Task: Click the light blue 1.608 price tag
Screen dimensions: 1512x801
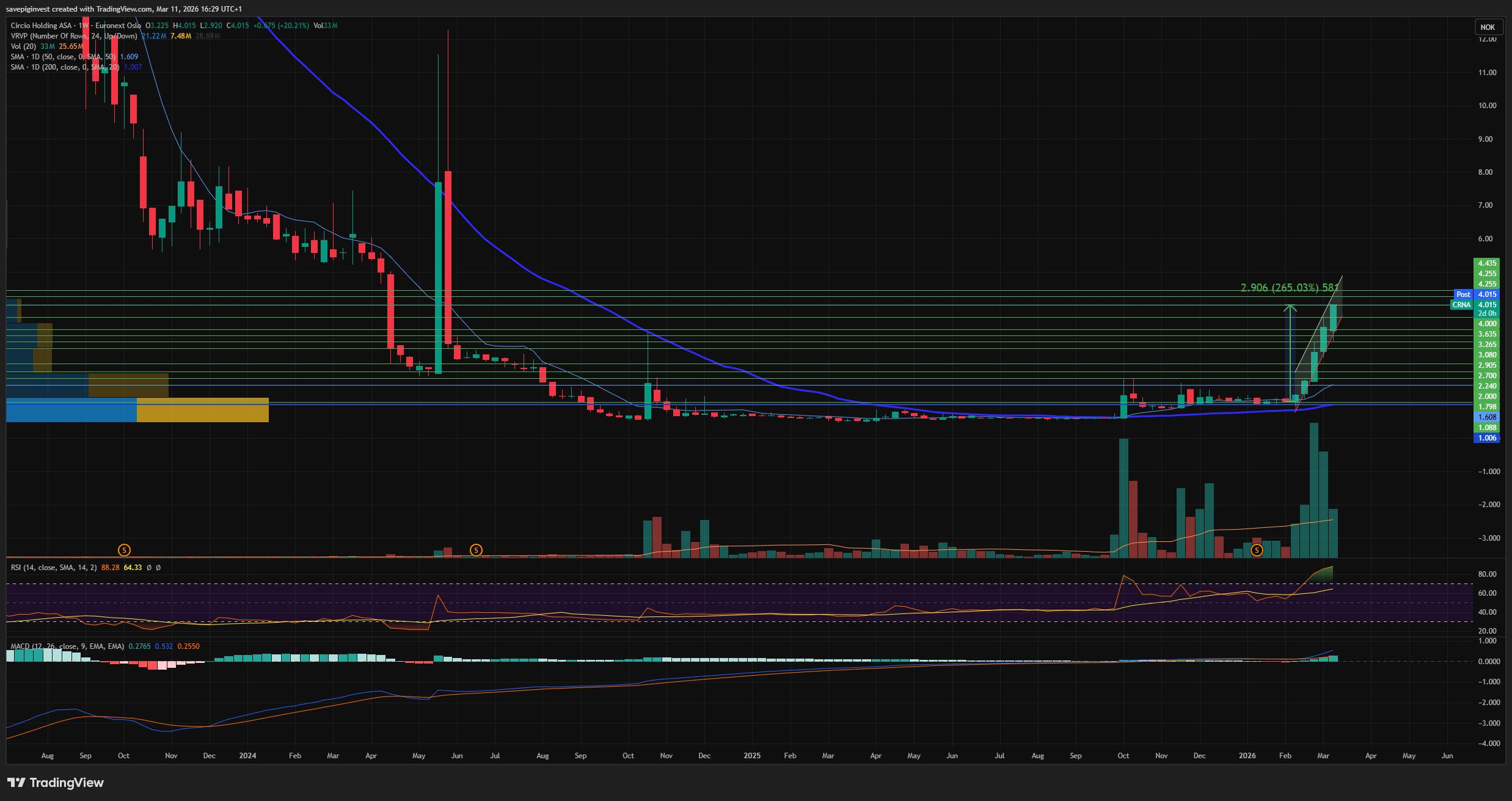Action: point(1487,417)
